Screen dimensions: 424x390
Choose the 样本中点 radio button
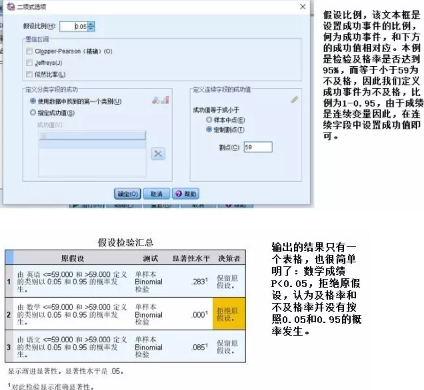tap(209, 119)
